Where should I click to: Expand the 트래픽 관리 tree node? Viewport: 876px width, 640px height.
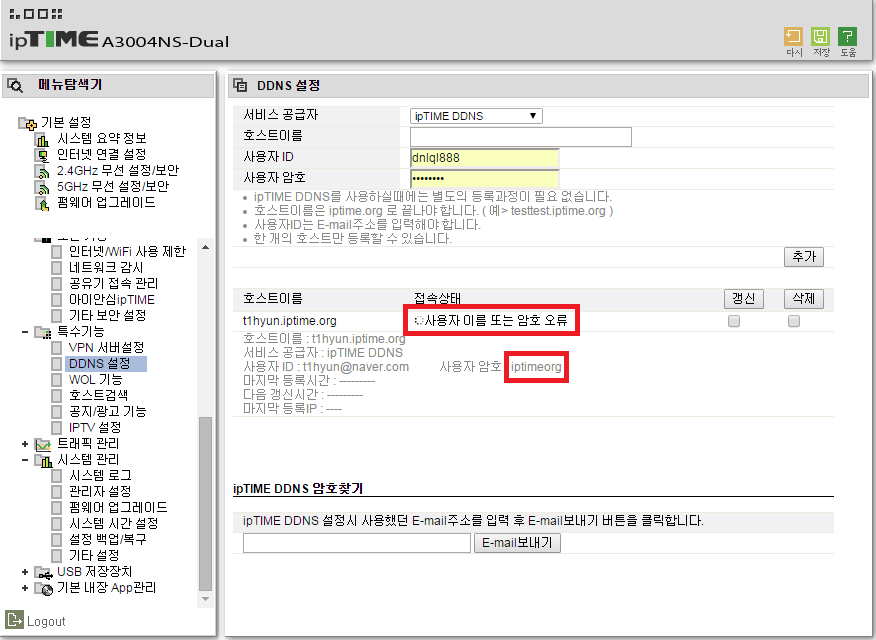(x=25, y=444)
